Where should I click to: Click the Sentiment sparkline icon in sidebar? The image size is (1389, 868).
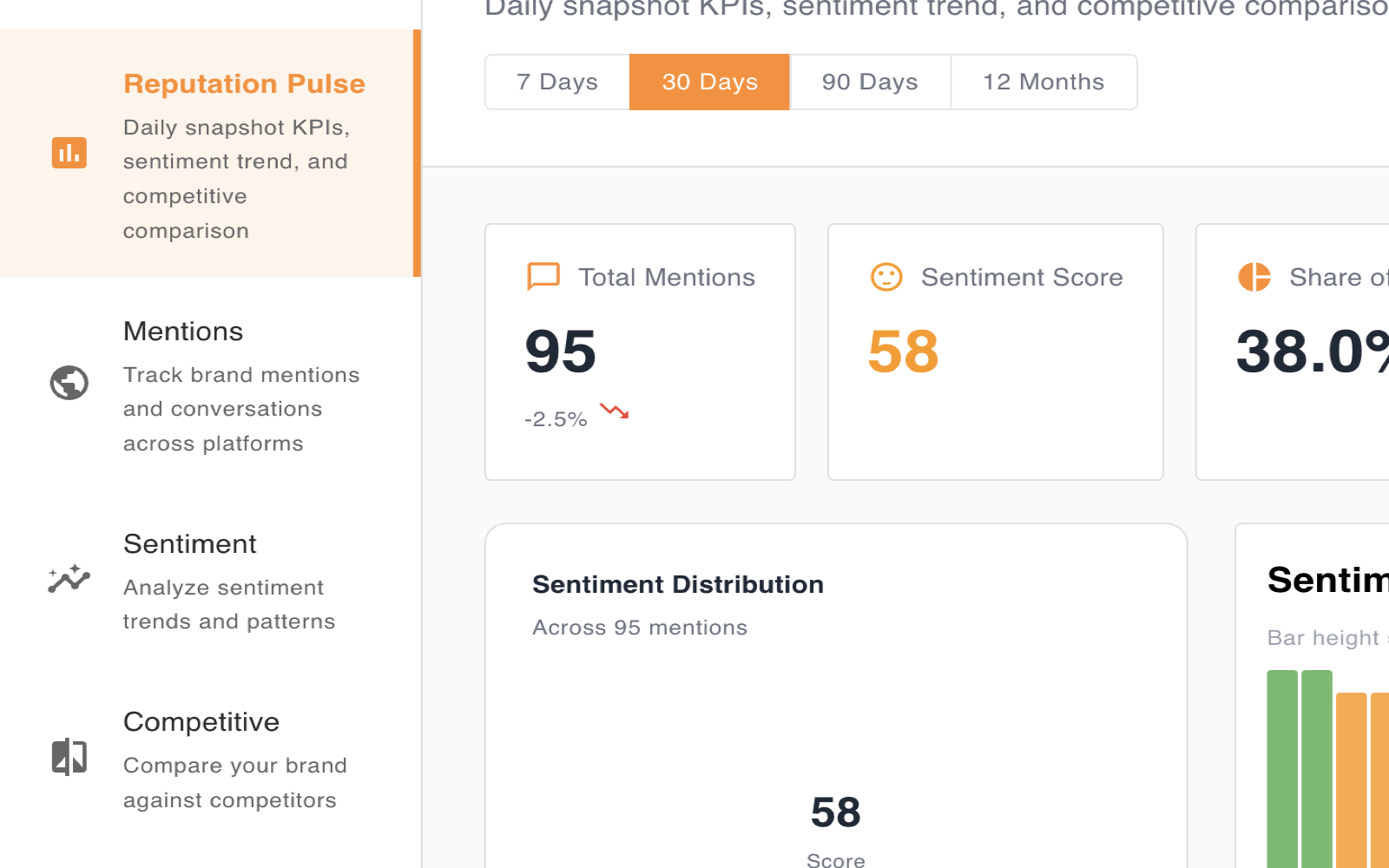click(69, 578)
